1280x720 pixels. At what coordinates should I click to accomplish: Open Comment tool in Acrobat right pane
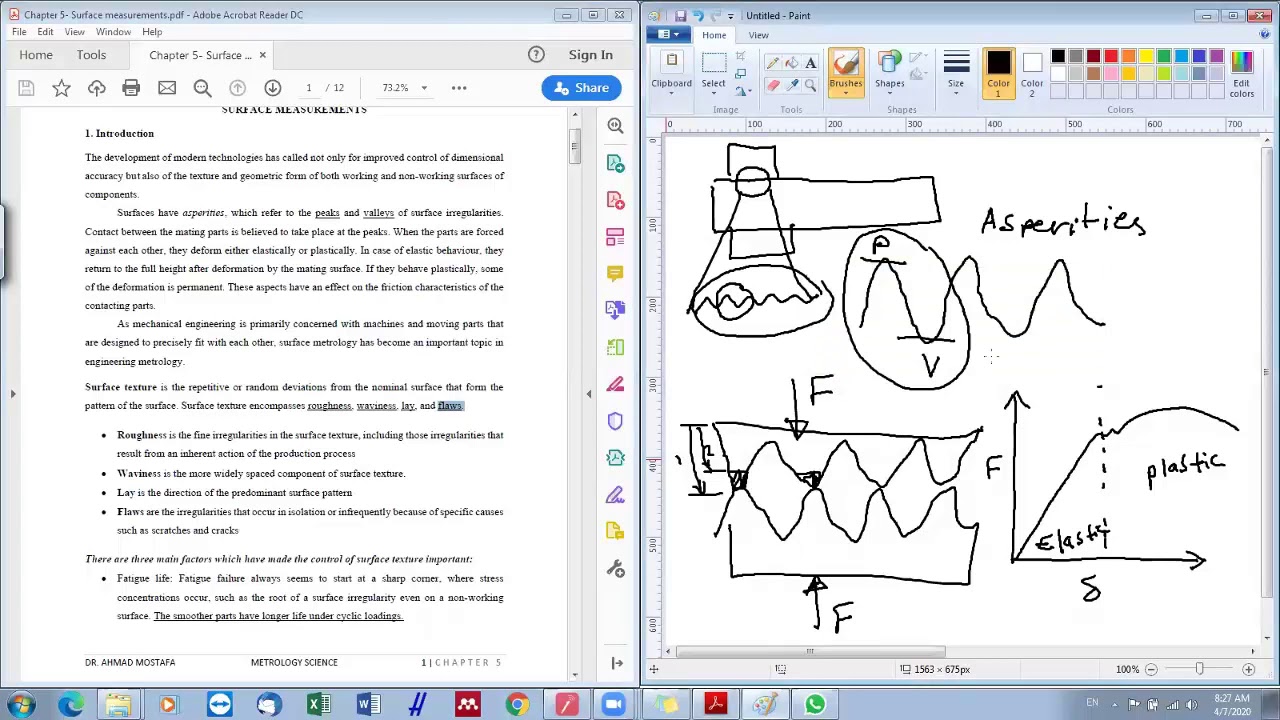pos(615,273)
